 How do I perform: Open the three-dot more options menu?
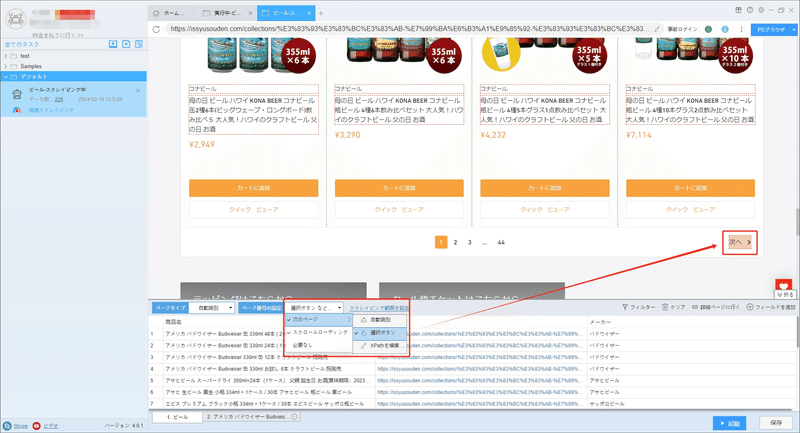click(x=741, y=29)
